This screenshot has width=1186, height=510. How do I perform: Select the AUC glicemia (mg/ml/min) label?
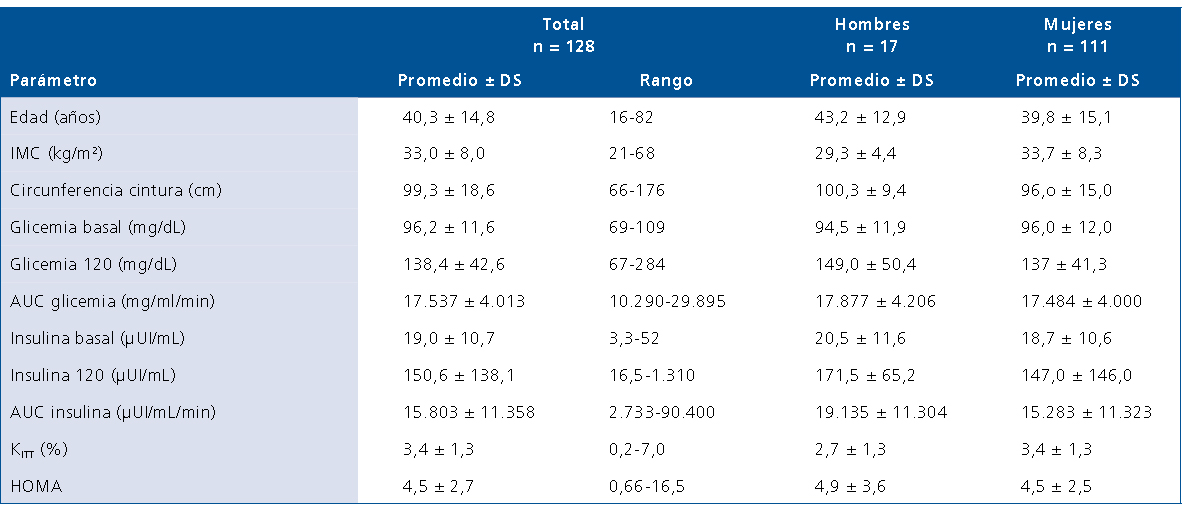pos(112,301)
